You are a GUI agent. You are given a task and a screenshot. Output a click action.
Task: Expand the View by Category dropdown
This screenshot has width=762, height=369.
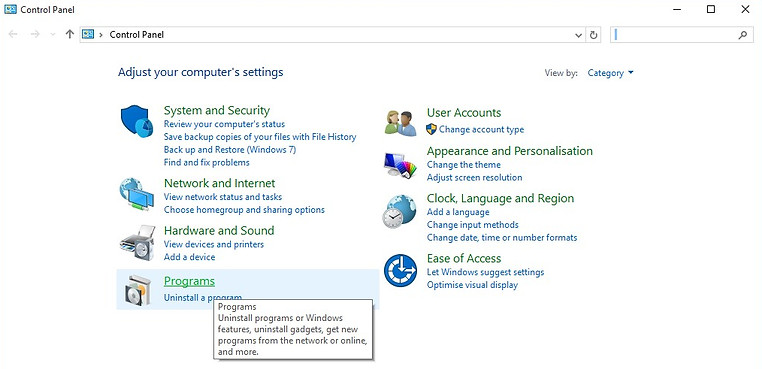(x=610, y=73)
